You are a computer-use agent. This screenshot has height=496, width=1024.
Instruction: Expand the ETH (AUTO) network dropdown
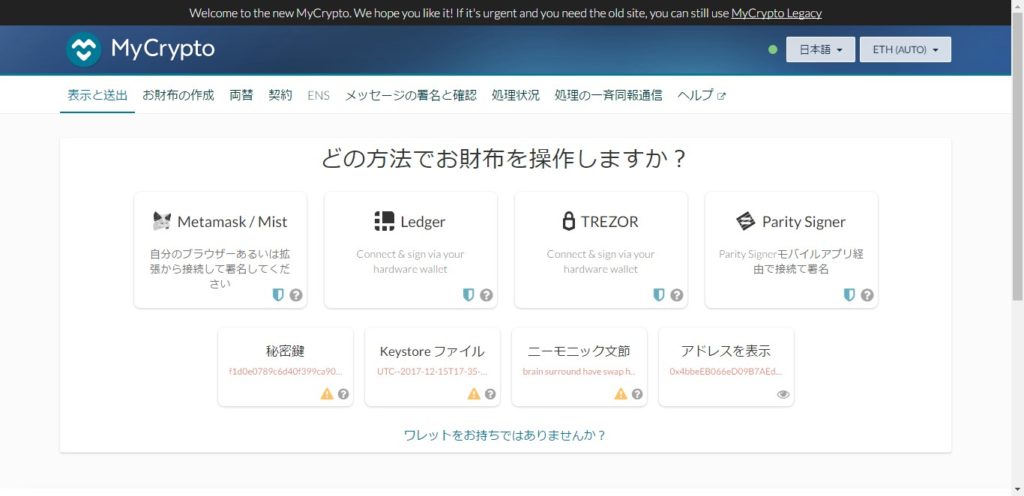(x=905, y=49)
